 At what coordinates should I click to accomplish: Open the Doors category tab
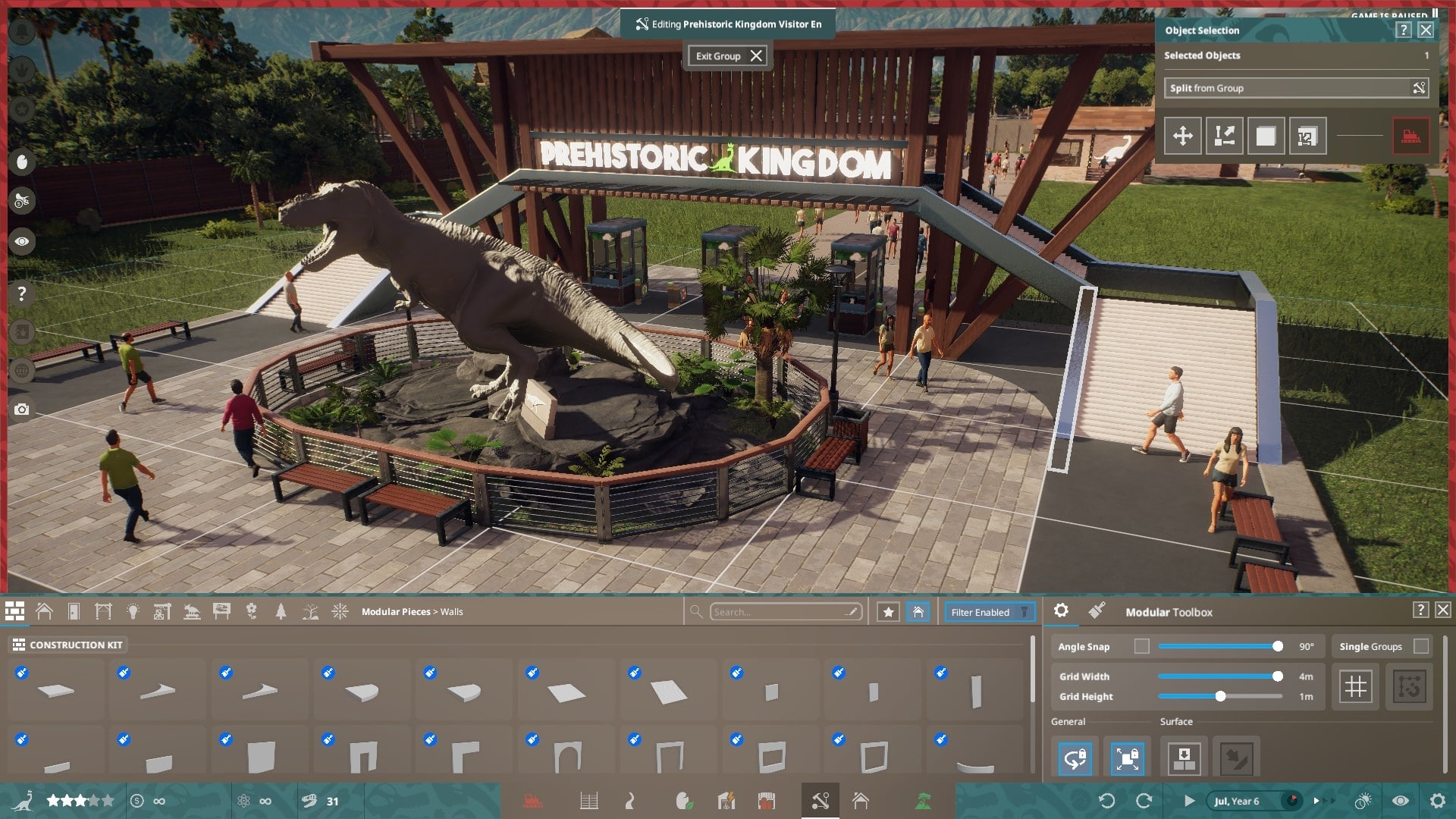[74, 611]
